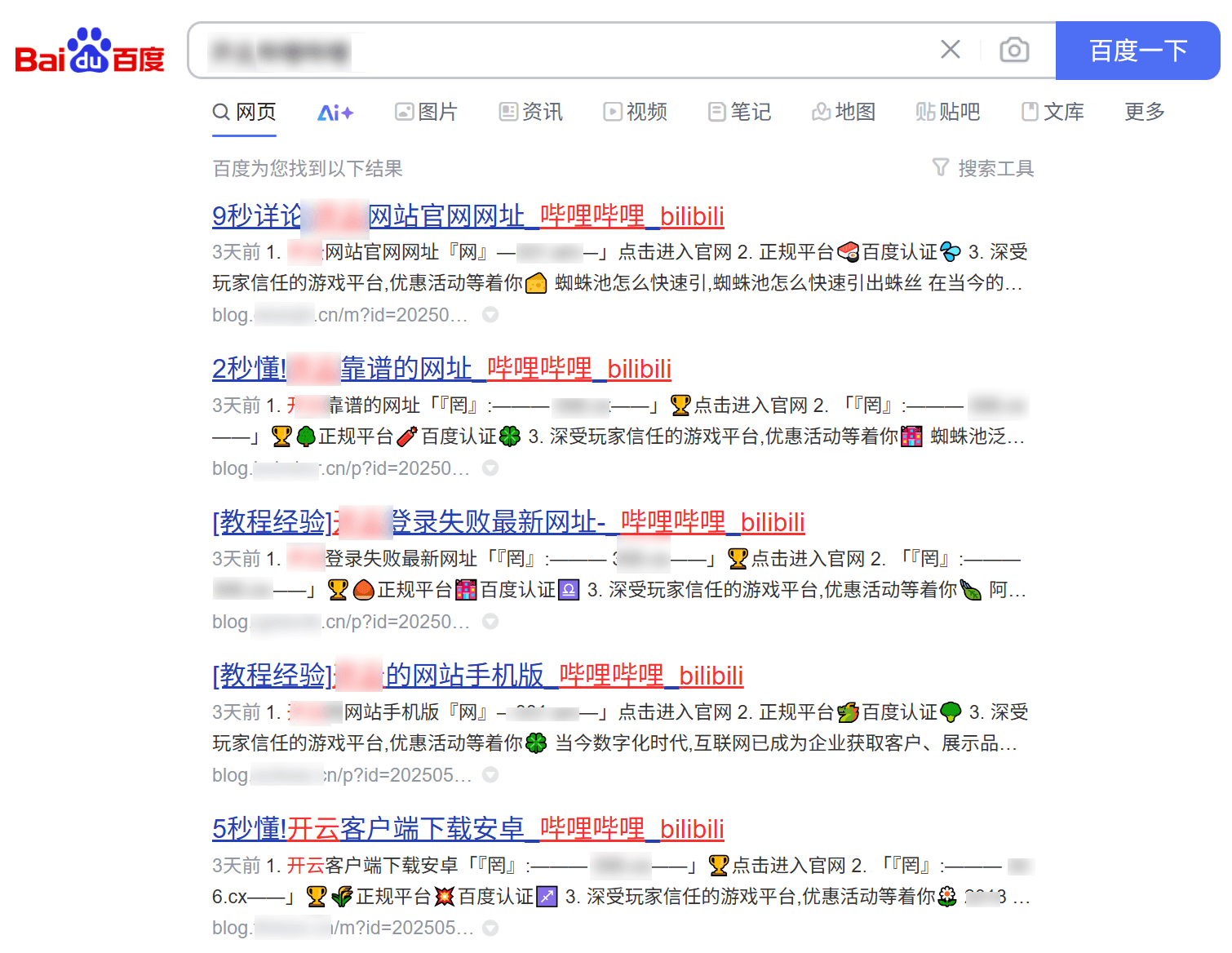Open result titled 5秒懂!开云客户端下载安卓
This screenshot has width=1232, height=953.
[x=468, y=829]
